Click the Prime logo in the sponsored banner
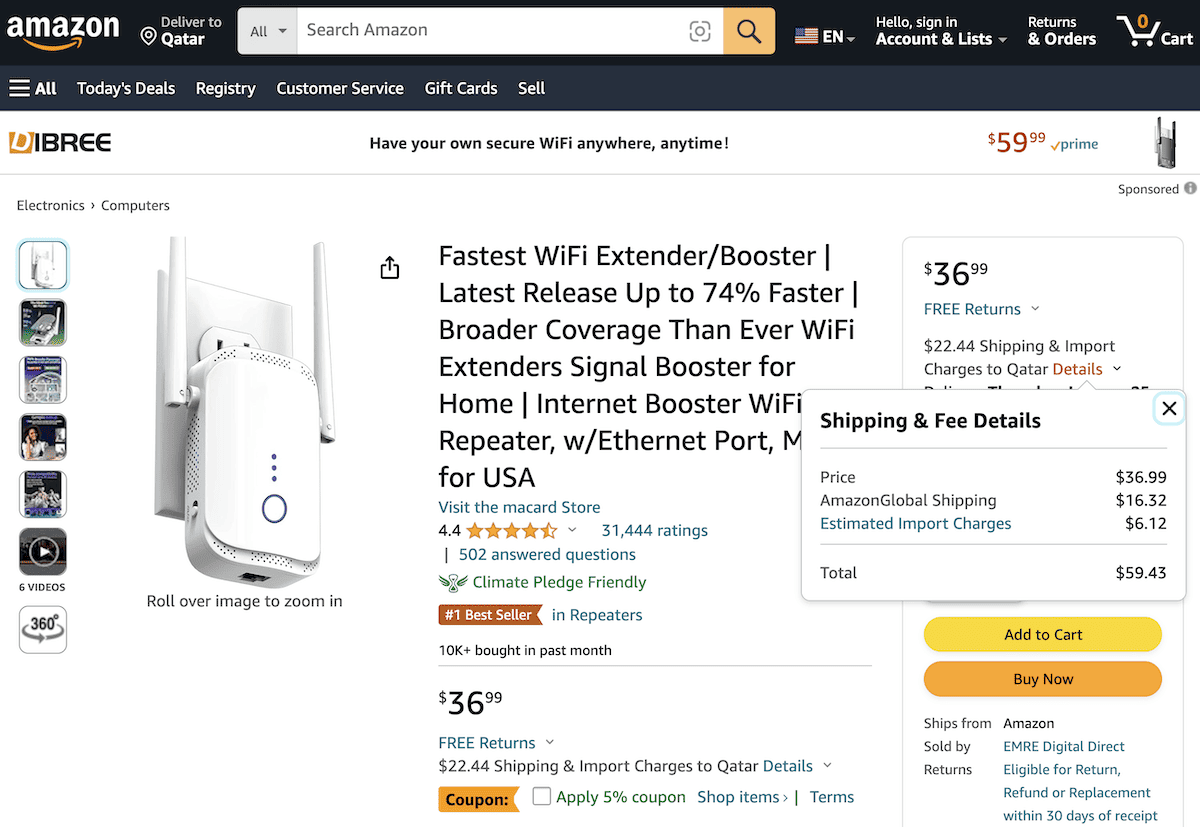 coord(1074,145)
